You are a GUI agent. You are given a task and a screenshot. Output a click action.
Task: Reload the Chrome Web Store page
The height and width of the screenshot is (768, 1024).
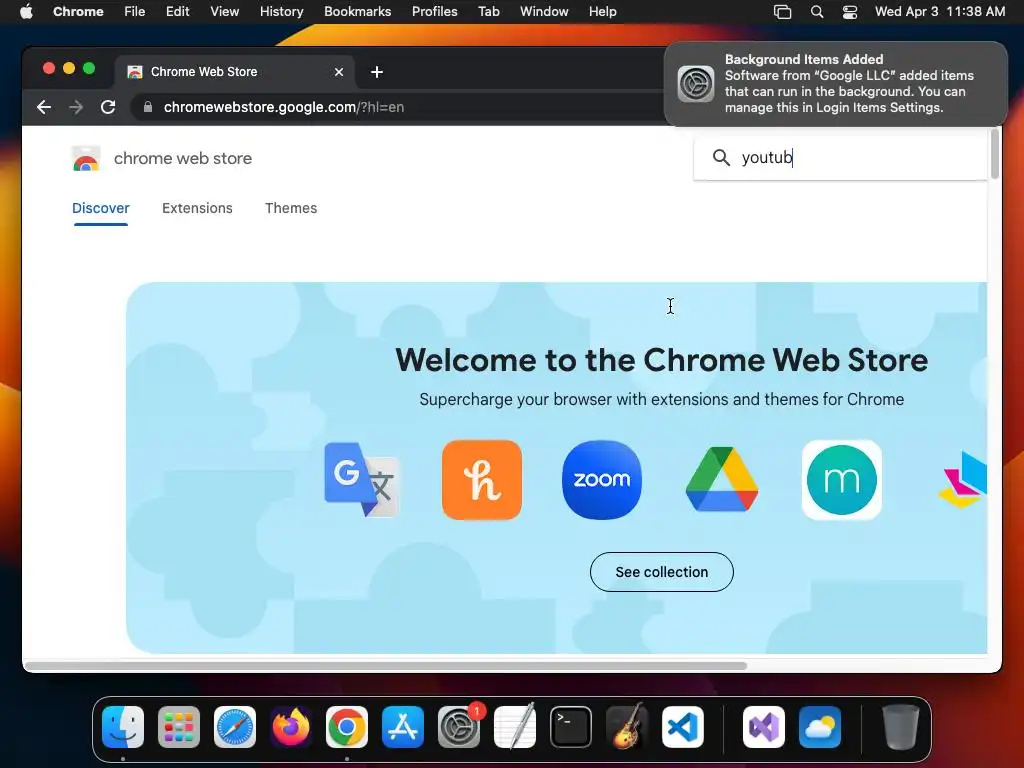108,107
